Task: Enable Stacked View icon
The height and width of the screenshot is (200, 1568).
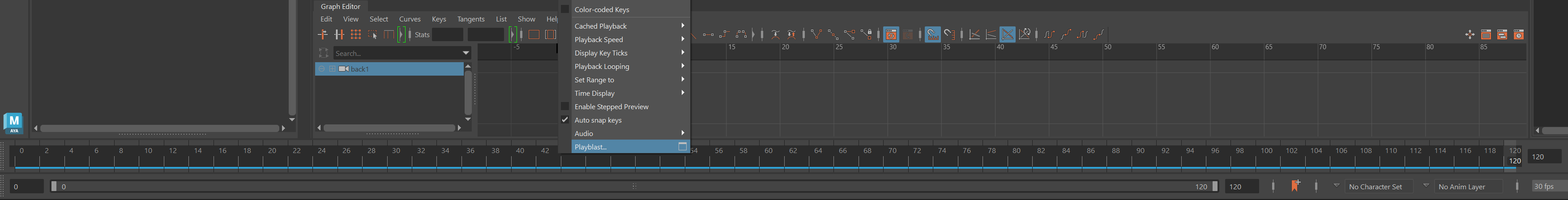Action: click(991, 34)
